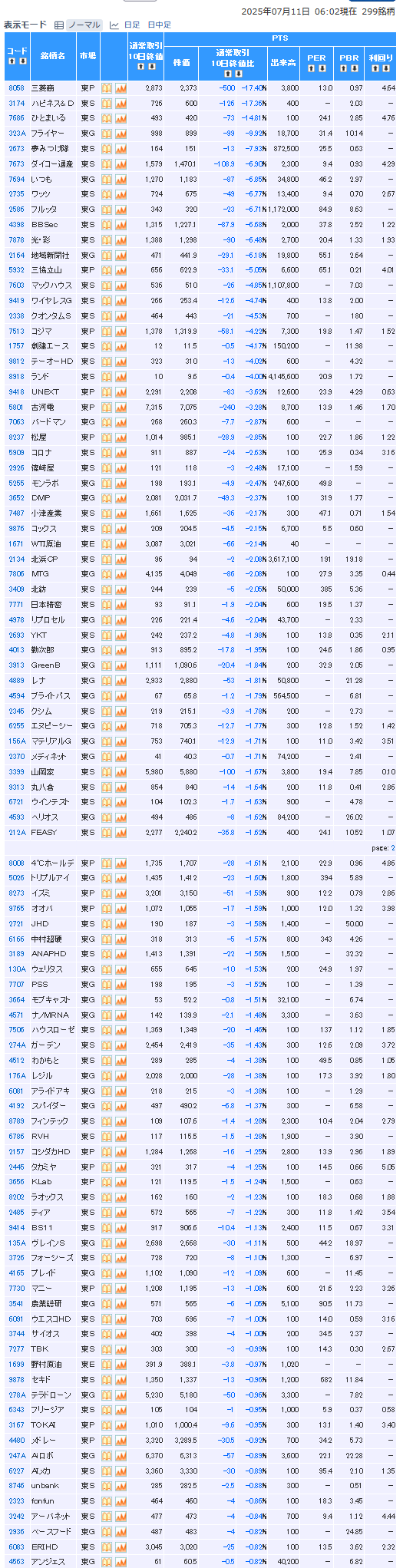Viewport: 403px width, 1568px height.
Task: Open the chart icon for 8058 三菱商
Action: (x=121, y=88)
